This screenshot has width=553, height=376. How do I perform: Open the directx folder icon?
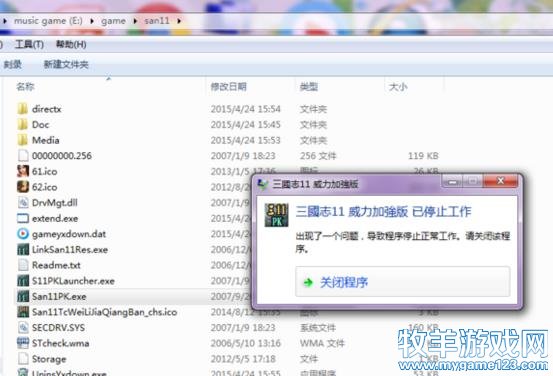coord(23,109)
